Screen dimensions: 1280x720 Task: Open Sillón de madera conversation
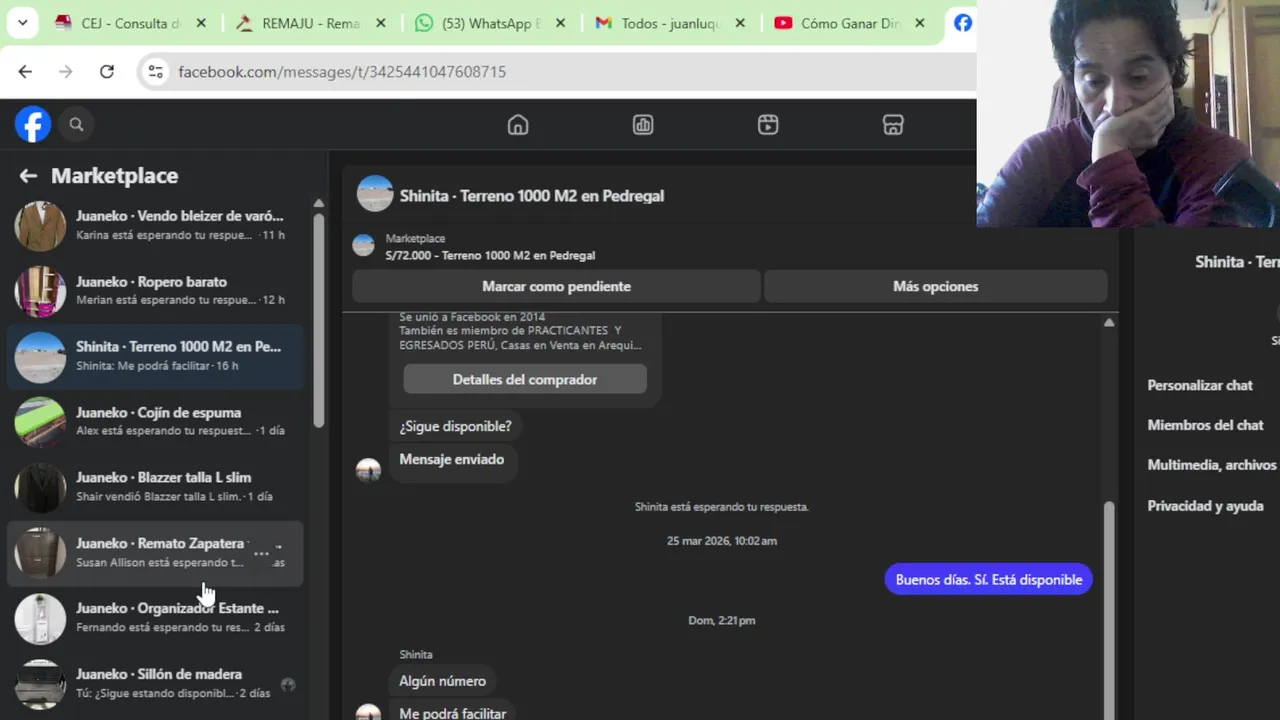(x=155, y=683)
